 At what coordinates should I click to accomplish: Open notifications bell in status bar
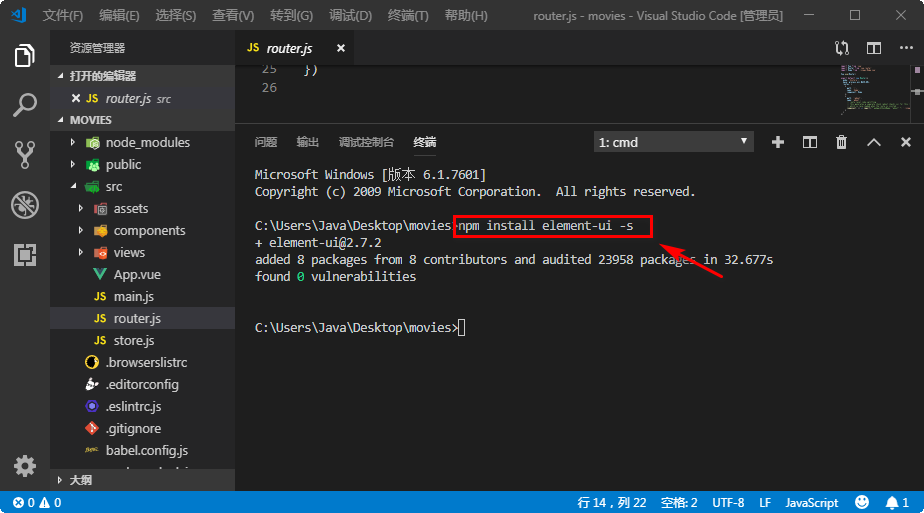coord(897,502)
